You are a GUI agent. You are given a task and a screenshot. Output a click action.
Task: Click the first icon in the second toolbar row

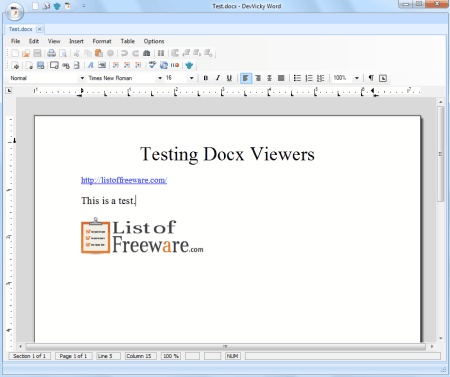pyautogui.click(x=15, y=65)
